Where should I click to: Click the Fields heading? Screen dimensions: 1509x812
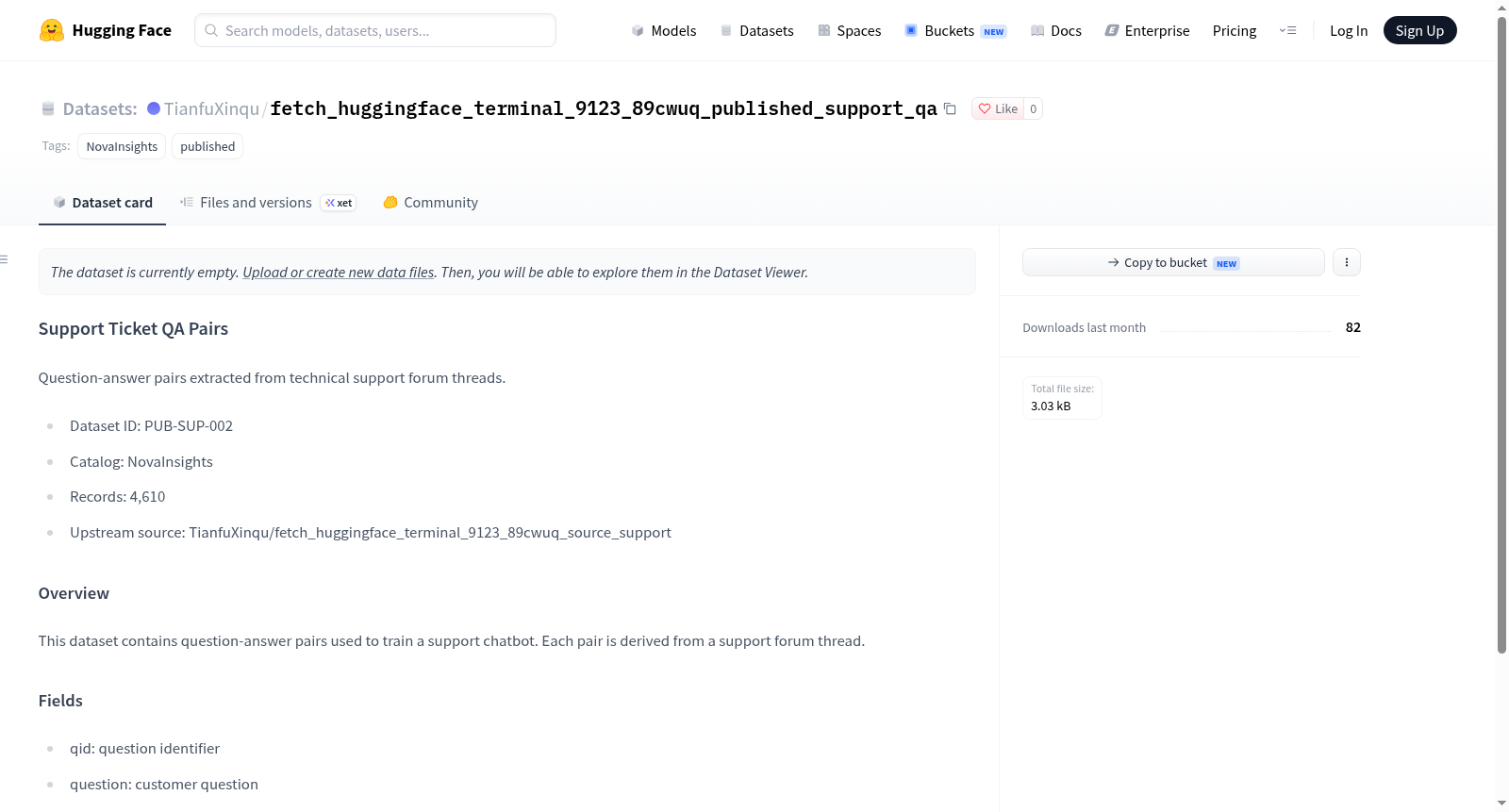point(60,701)
